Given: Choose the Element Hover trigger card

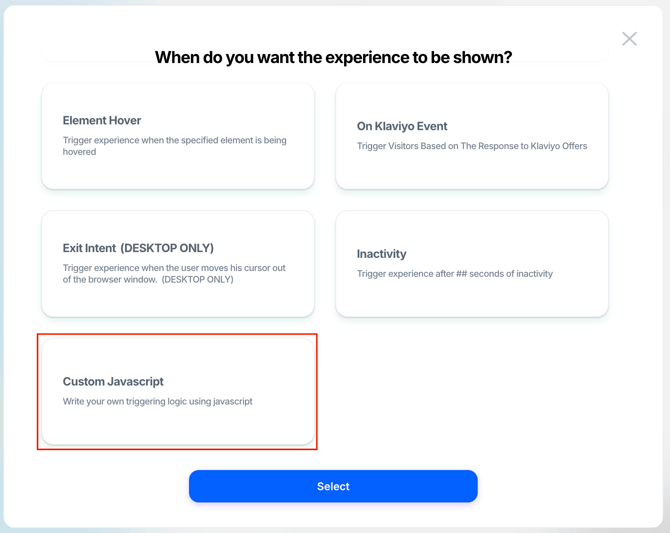Looking at the screenshot, I should (178, 136).
